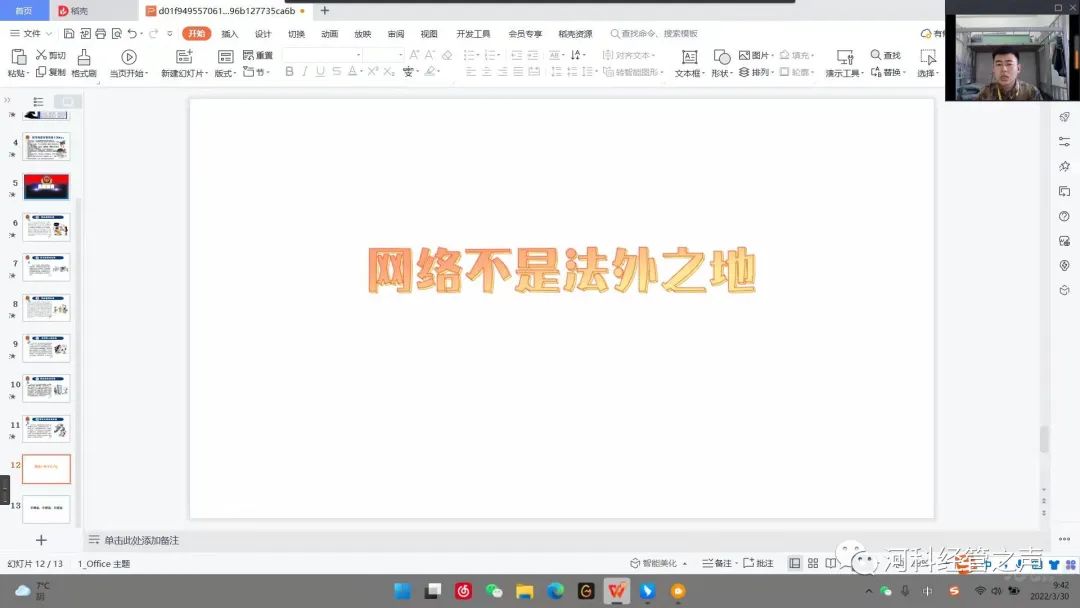1080x608 pixels.
Task: Click the add new tab plus button
Action: [x=324, y=10]
